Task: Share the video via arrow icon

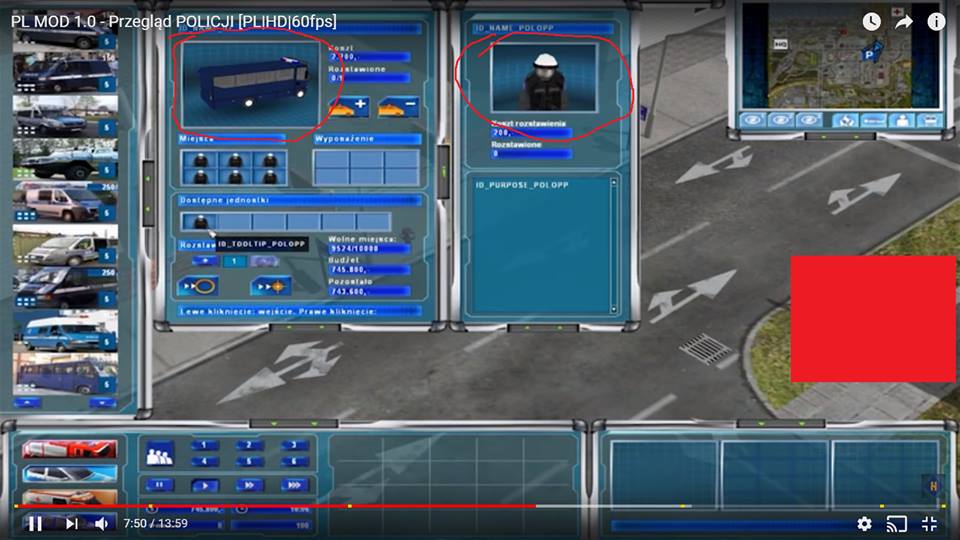Action: click(x=904, y=22)
